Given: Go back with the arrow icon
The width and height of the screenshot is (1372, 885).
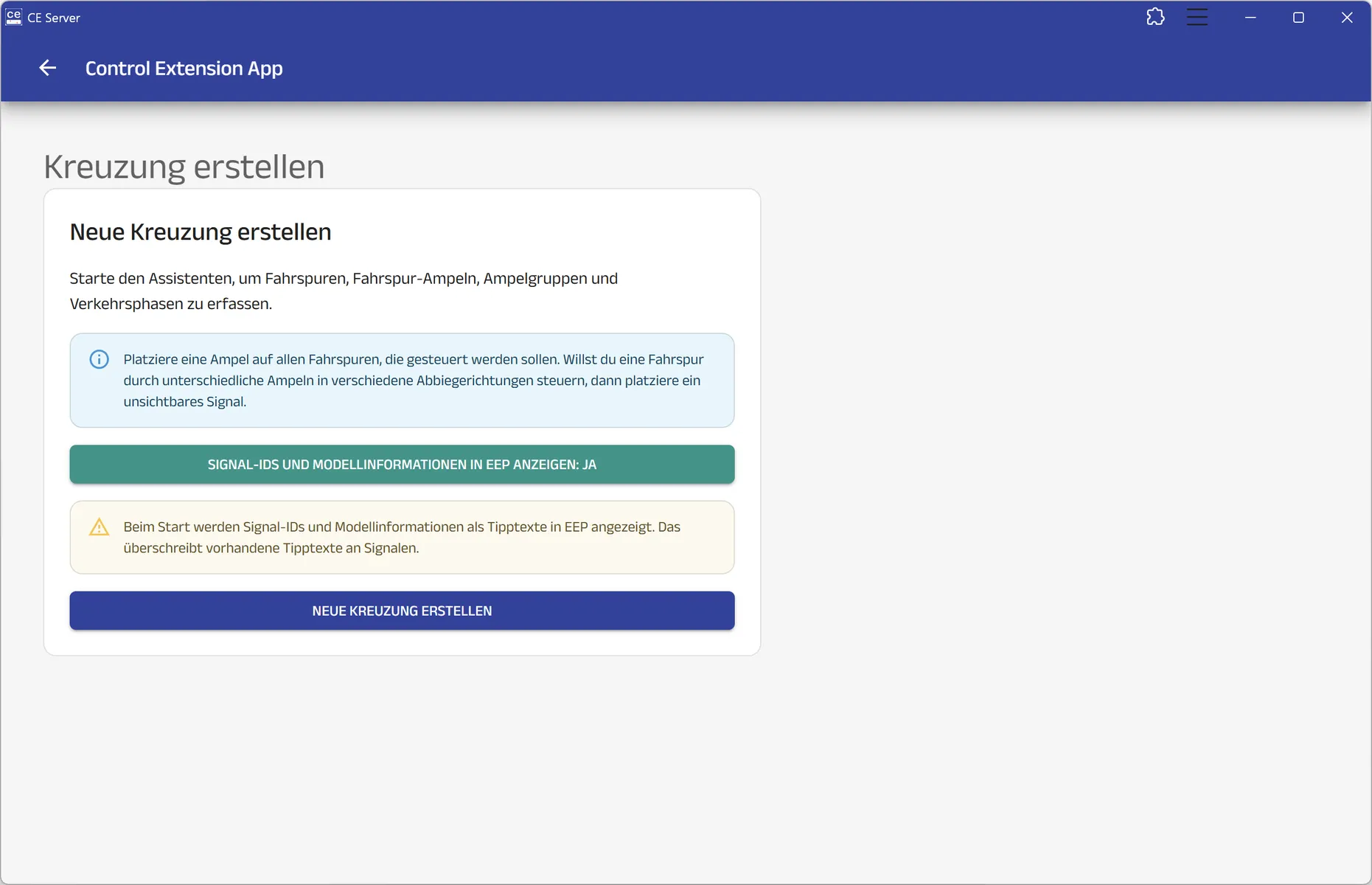Looking at the screenshot, I should (x=48, y=68).
